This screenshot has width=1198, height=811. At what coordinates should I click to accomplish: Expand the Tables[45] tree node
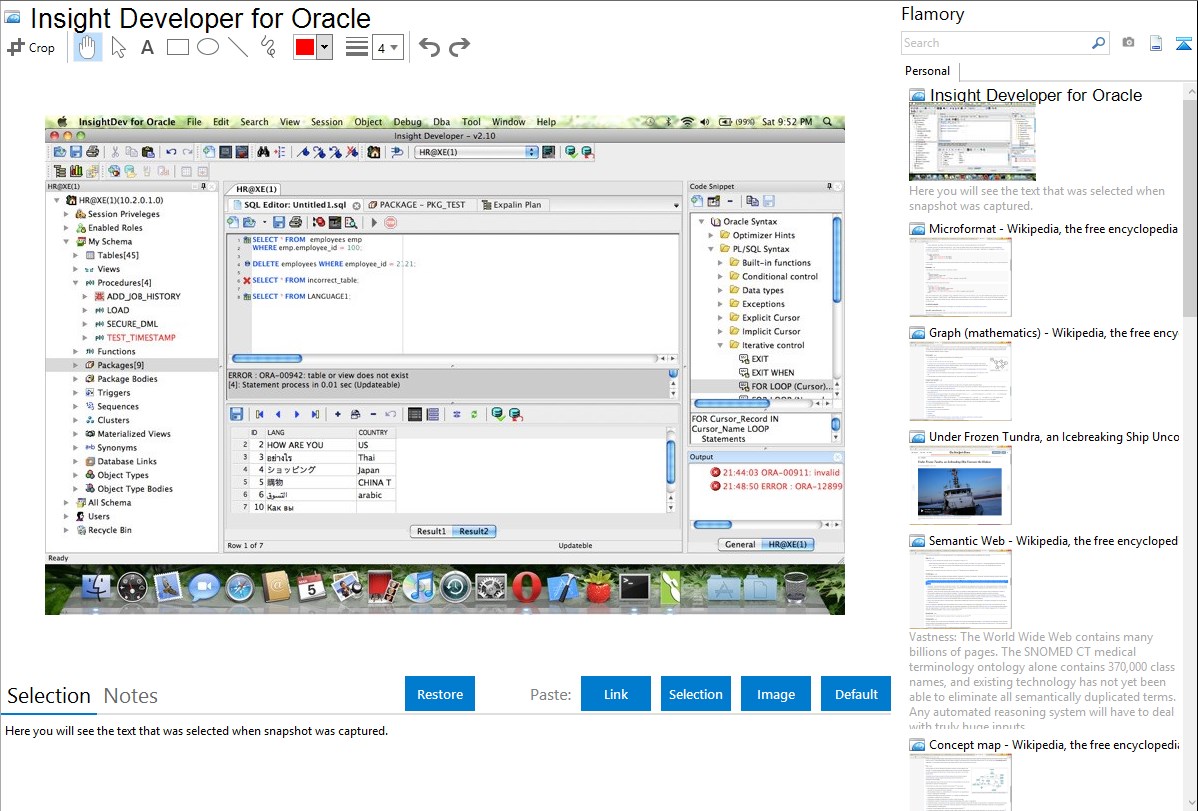coord(76,255)
